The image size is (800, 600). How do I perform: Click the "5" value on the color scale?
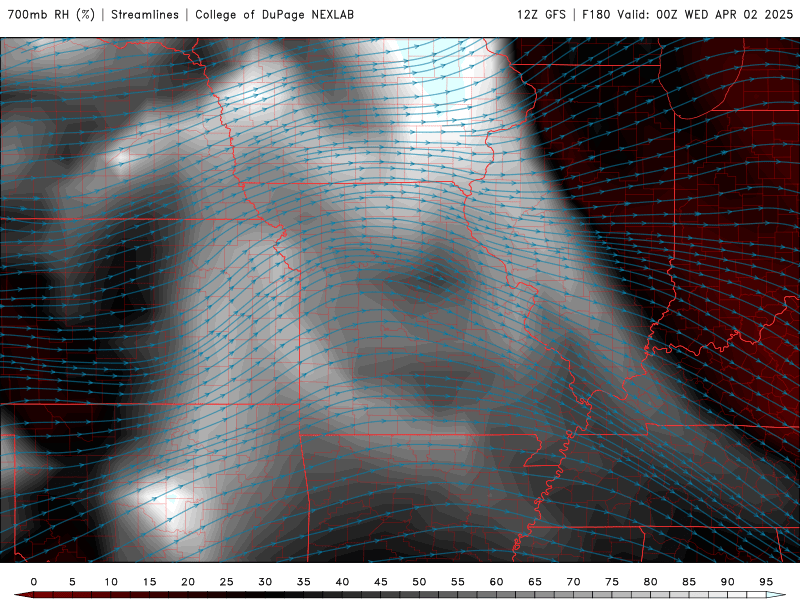[x=72, y=582]
